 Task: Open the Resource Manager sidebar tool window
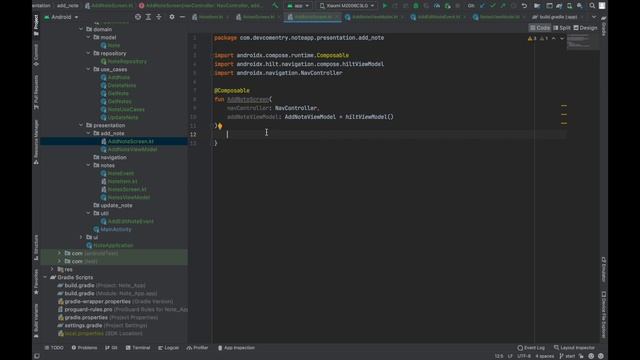pos(36,142)
